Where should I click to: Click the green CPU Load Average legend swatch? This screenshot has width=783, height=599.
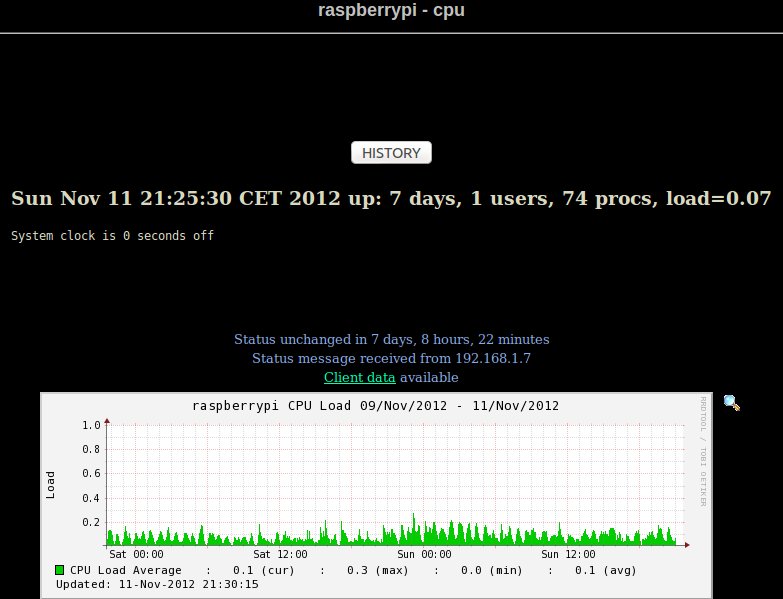tap(59, 570)
